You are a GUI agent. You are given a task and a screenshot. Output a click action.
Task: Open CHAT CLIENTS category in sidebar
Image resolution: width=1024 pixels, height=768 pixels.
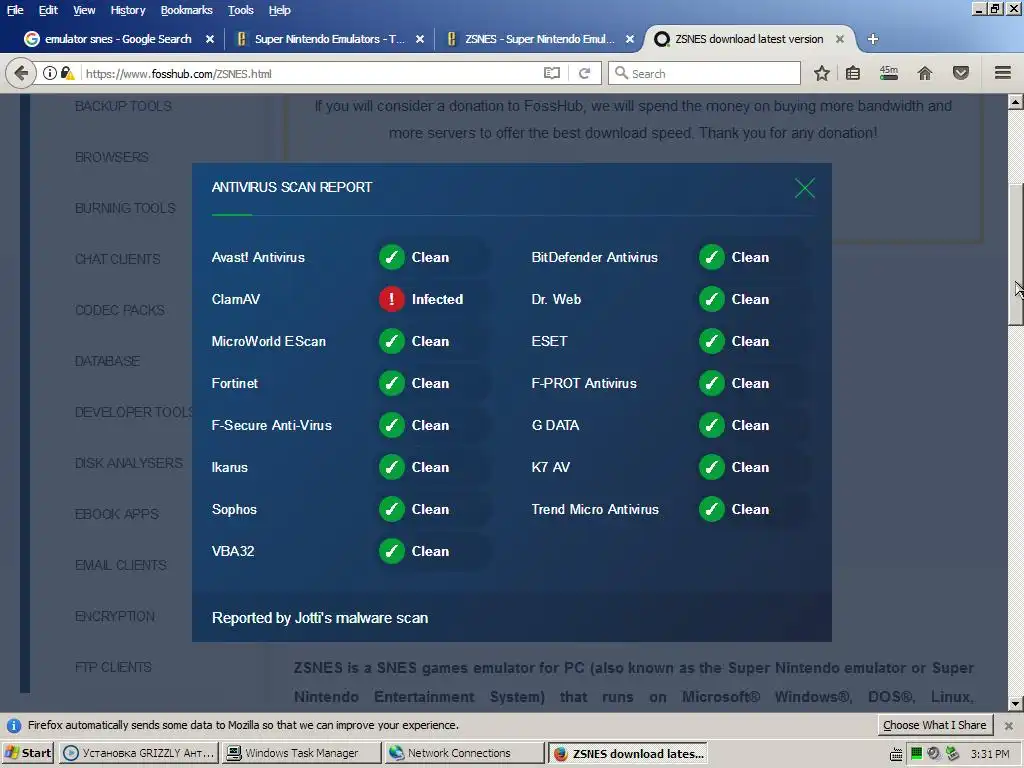(118, 259)
